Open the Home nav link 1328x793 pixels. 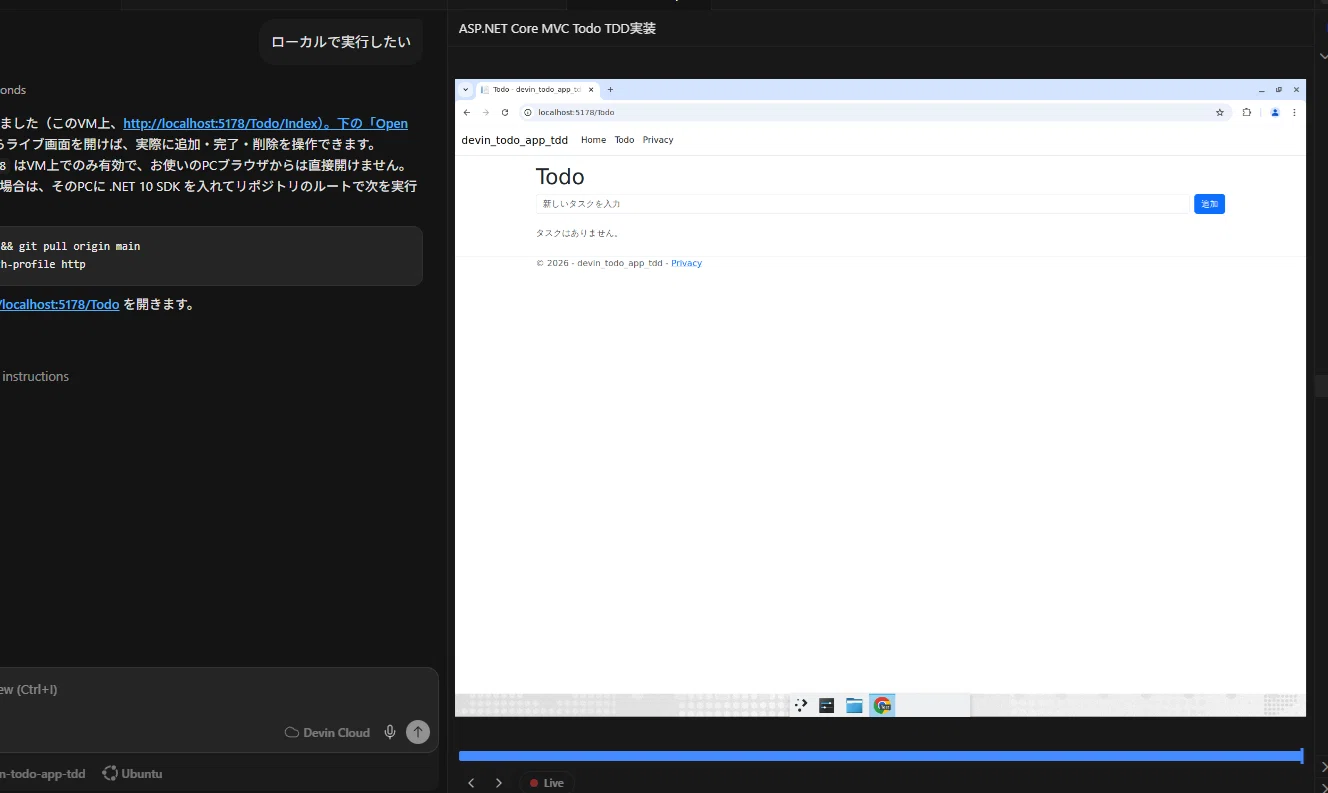pos(593,140)
